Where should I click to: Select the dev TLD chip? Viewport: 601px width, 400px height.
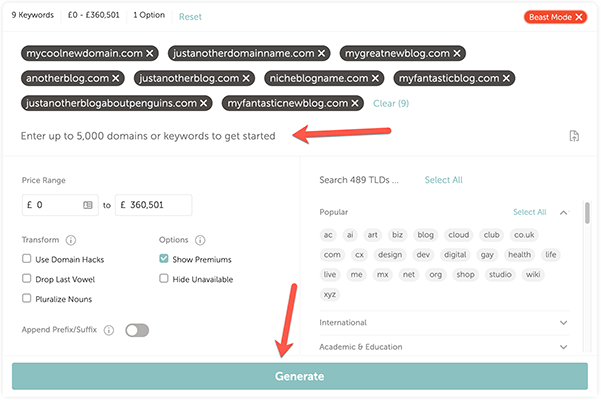pos(423,255)
